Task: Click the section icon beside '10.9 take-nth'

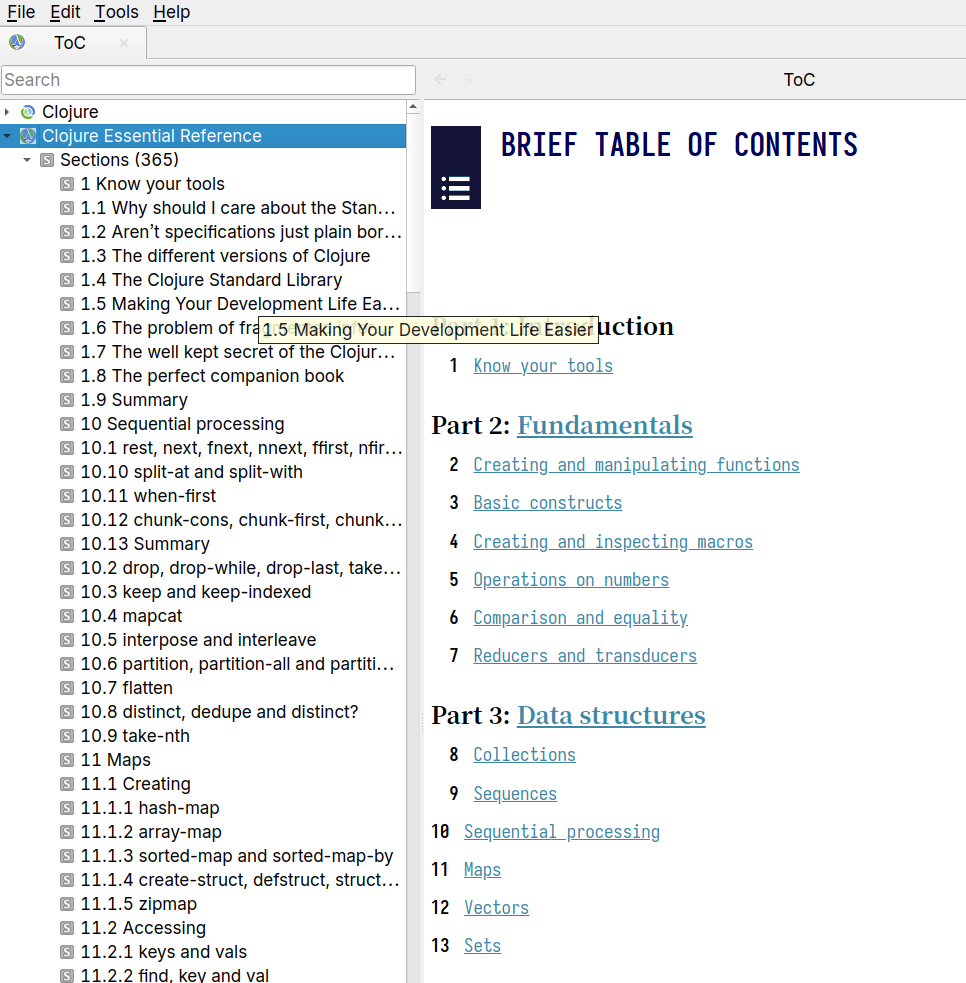Action: [x=67, y=736]
